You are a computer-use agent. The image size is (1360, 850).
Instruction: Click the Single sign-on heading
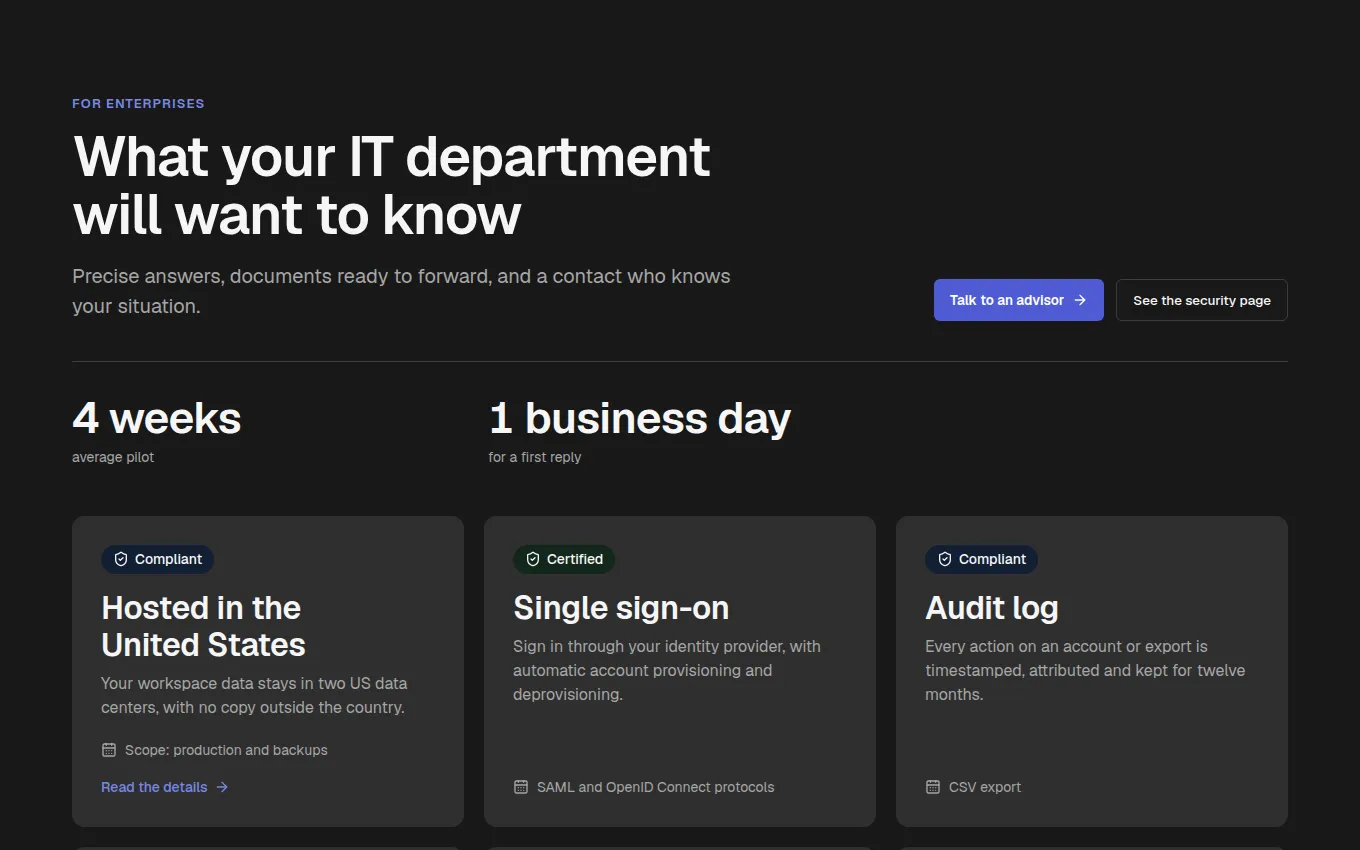(x=621, y=608)
